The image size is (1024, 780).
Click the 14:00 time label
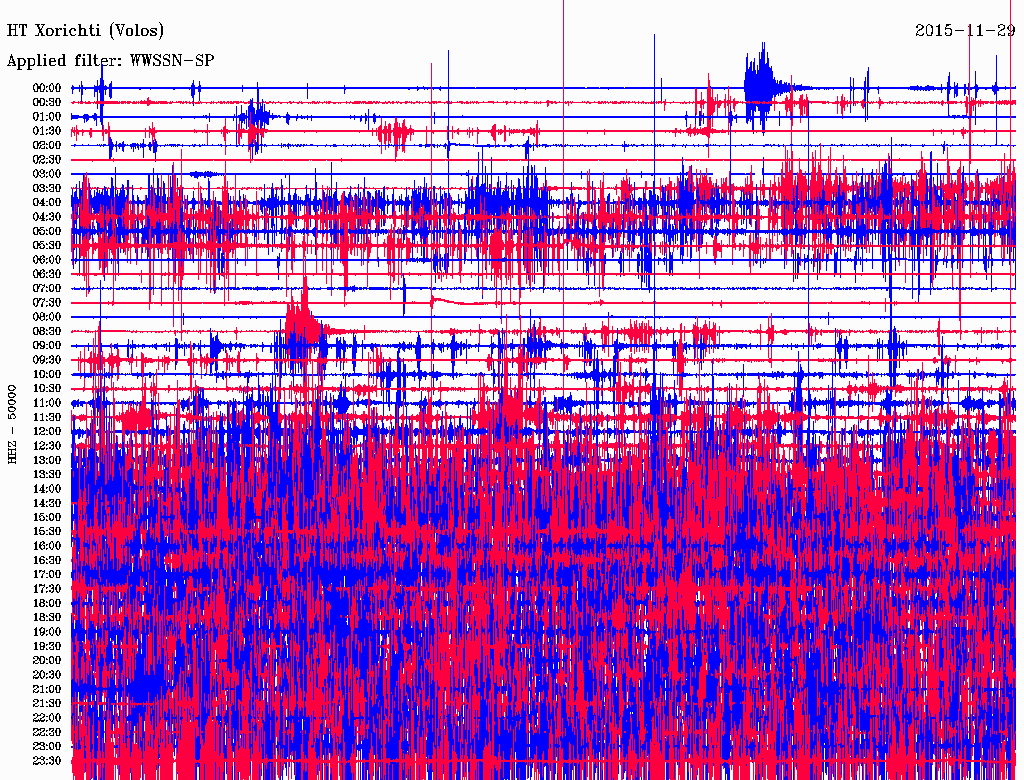click(x=47, y=489)
